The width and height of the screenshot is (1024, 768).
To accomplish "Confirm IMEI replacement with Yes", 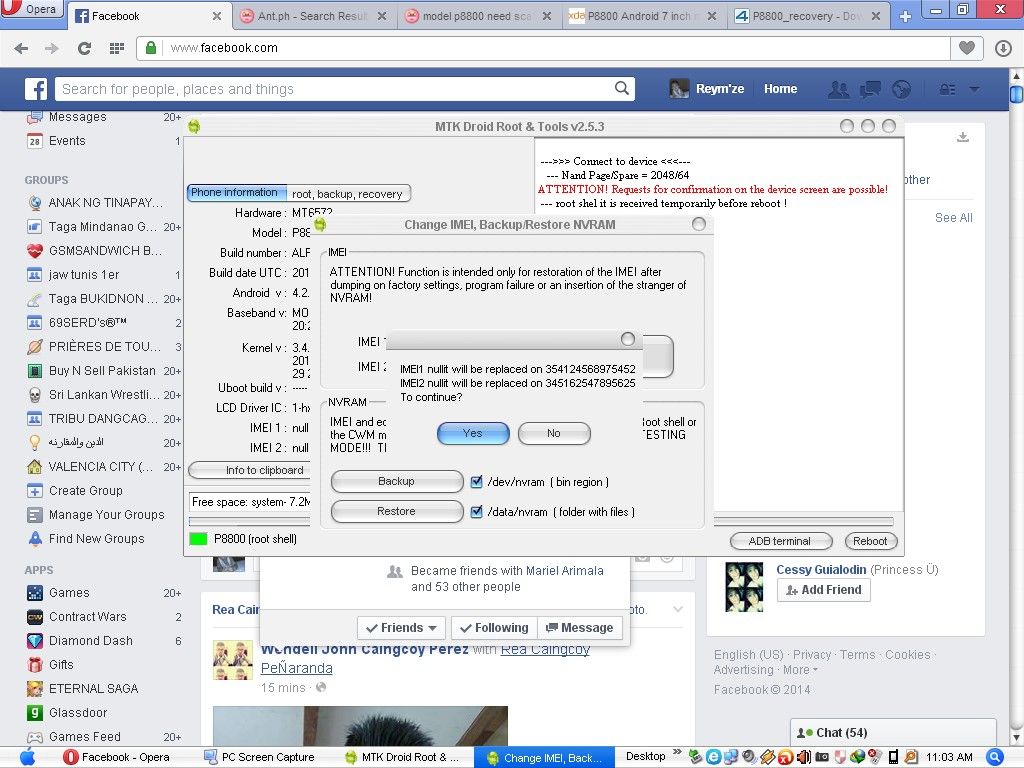I will [473, 433].
